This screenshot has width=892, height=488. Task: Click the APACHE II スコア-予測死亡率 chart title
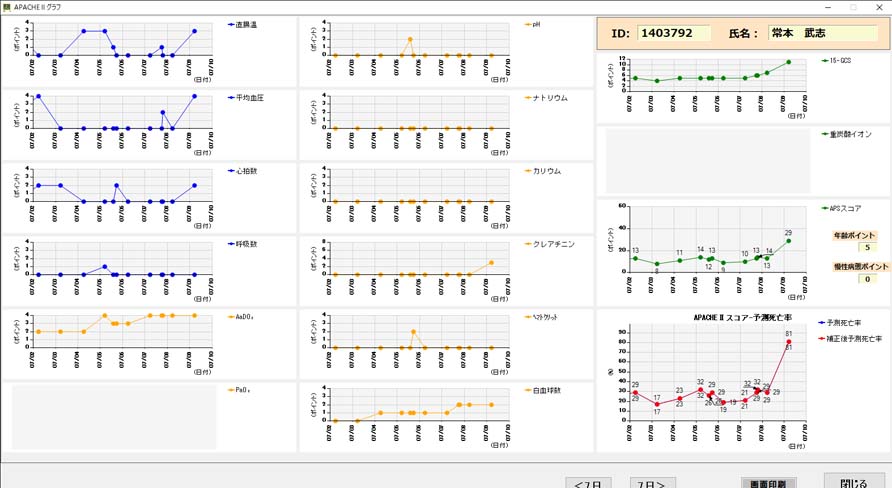(x=742, y=317)
